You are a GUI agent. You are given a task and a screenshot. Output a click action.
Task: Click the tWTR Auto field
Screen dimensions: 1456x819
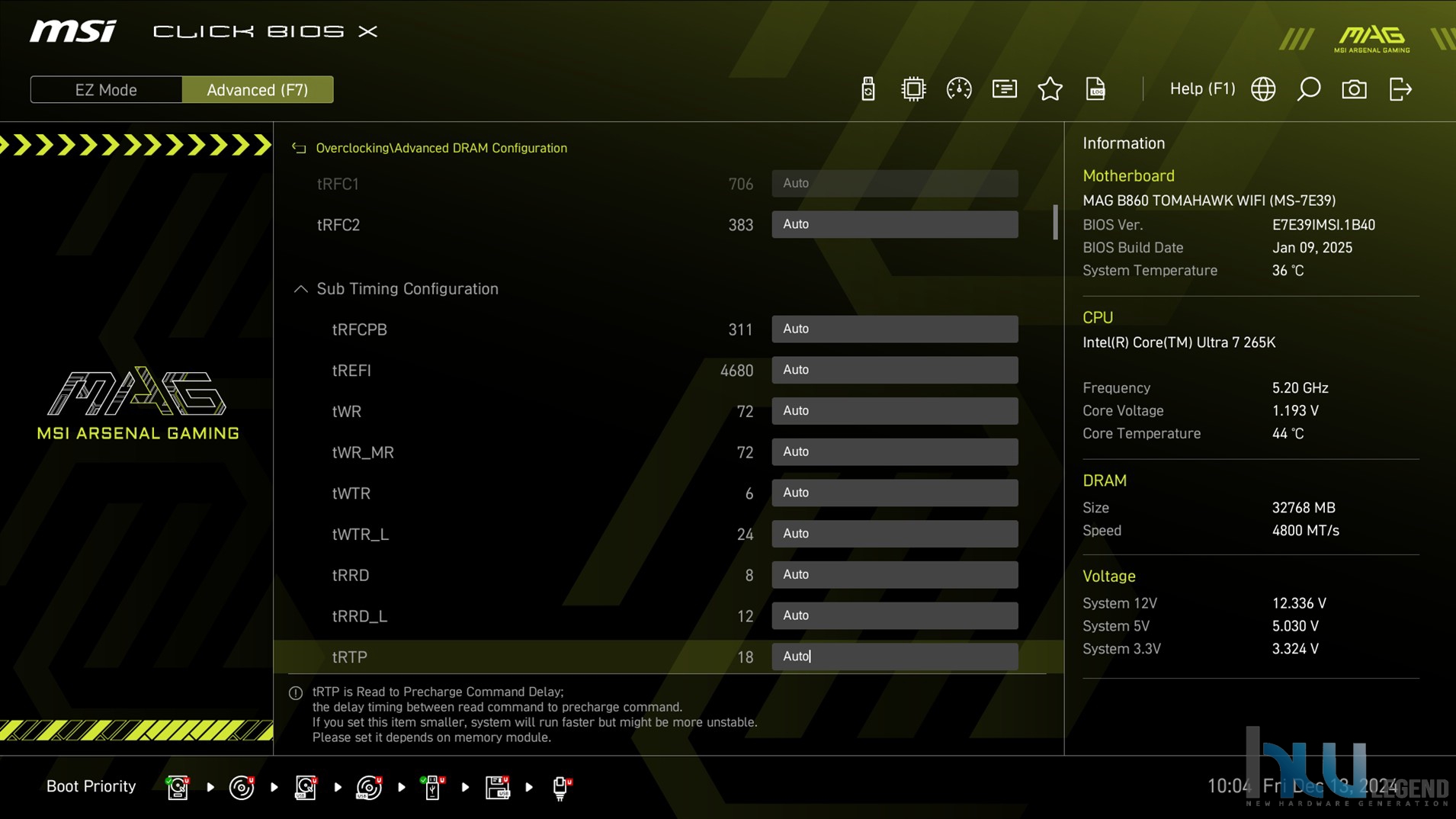[x=894, y=493]
